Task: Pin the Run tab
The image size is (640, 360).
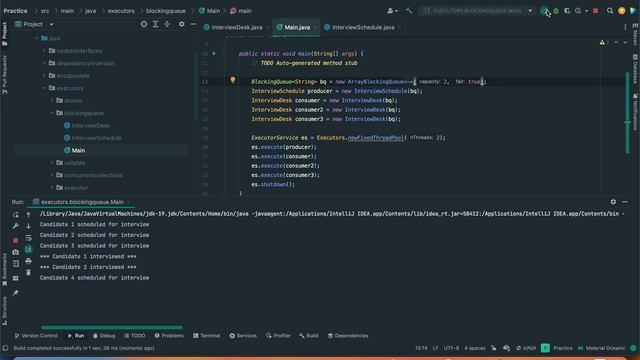Action: (x=16, y=293)
